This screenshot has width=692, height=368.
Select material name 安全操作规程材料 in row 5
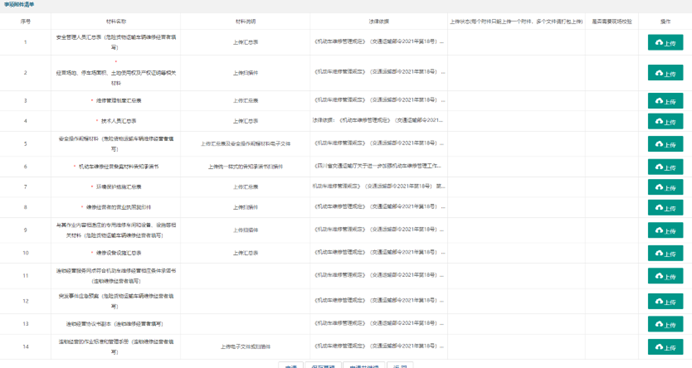pyautogui.click(x=116, y=144)
